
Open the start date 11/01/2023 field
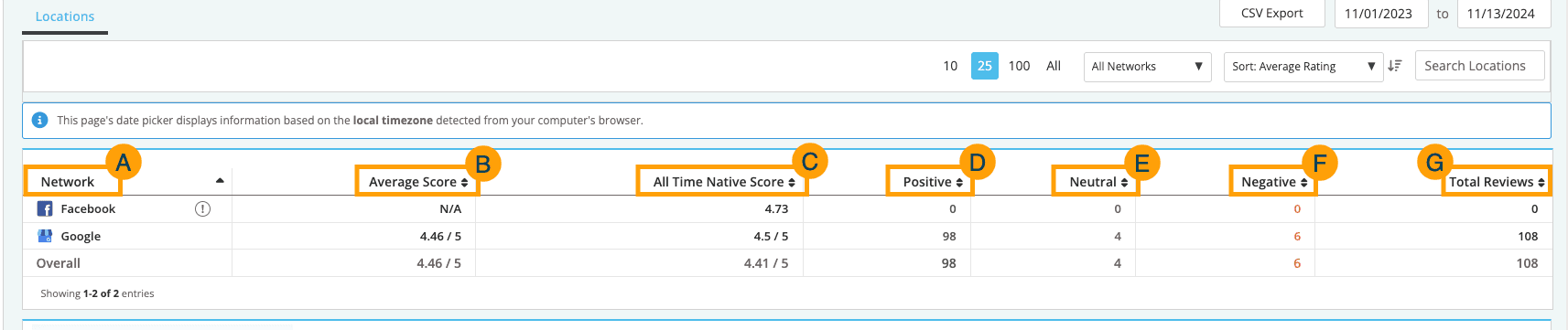click(x=1379, y=14)
